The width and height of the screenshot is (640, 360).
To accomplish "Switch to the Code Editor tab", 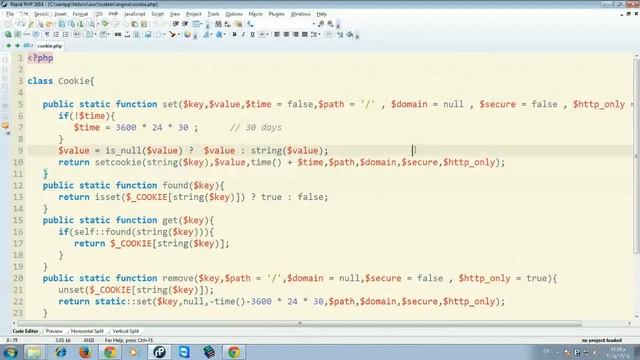I will [x=25, y=331].
